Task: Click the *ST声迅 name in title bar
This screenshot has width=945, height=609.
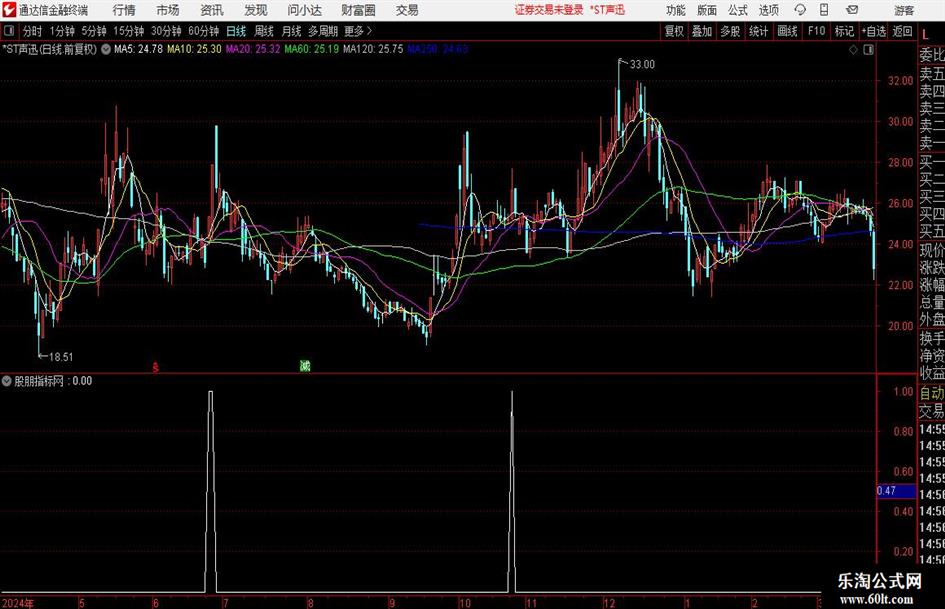Action: click(607, 10)
